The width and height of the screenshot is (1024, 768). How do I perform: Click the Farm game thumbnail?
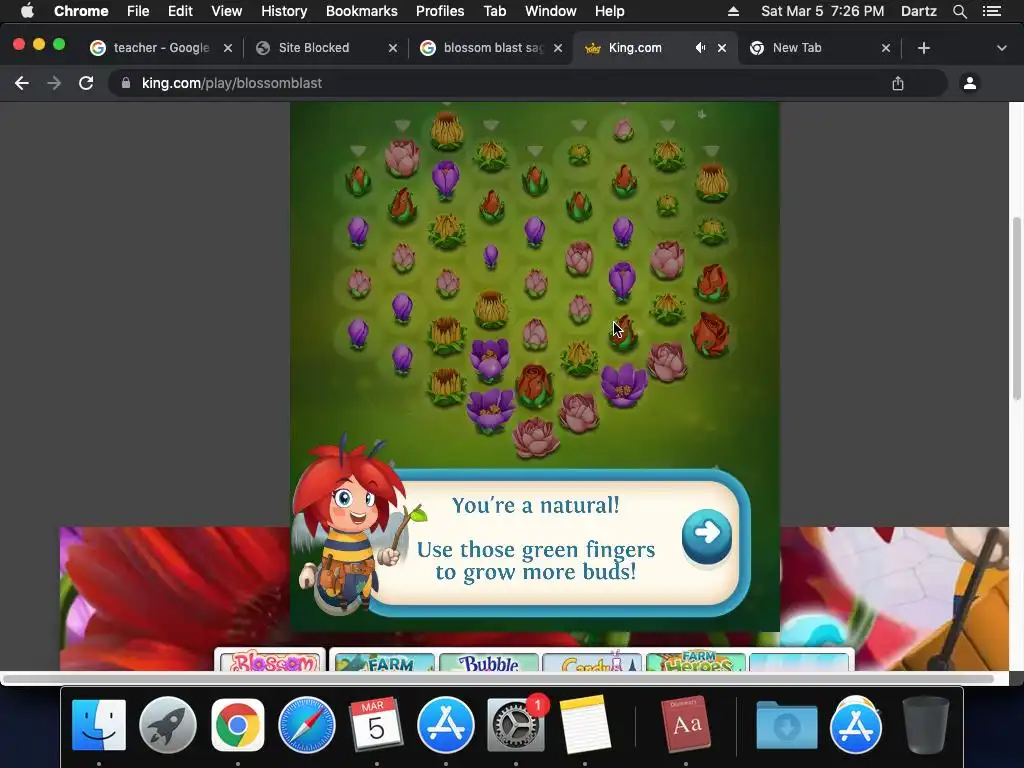(x=383, y=662)
